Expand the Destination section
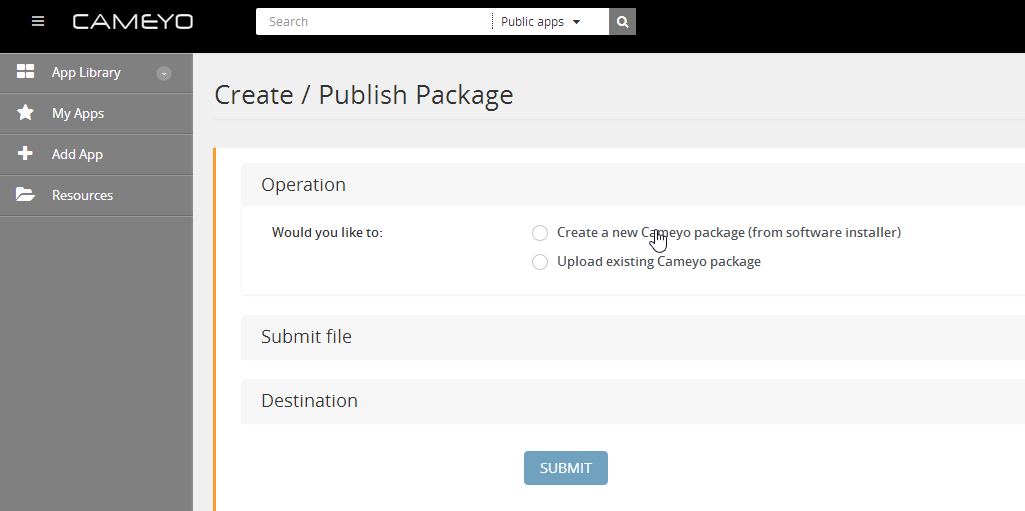This screenshot has width=1025, height=511. (x=633, y=401)
